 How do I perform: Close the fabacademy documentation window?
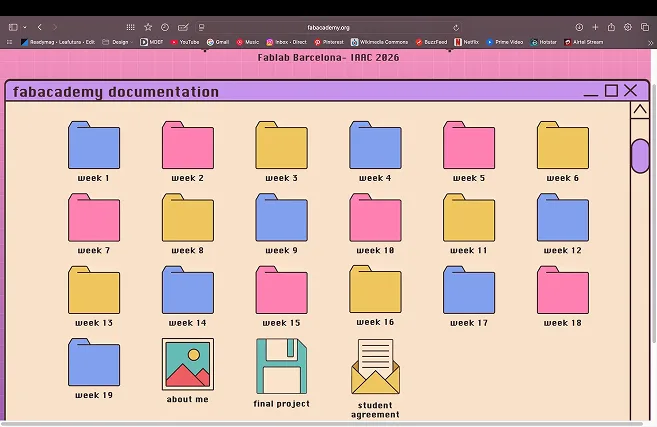tap(630, 91)
